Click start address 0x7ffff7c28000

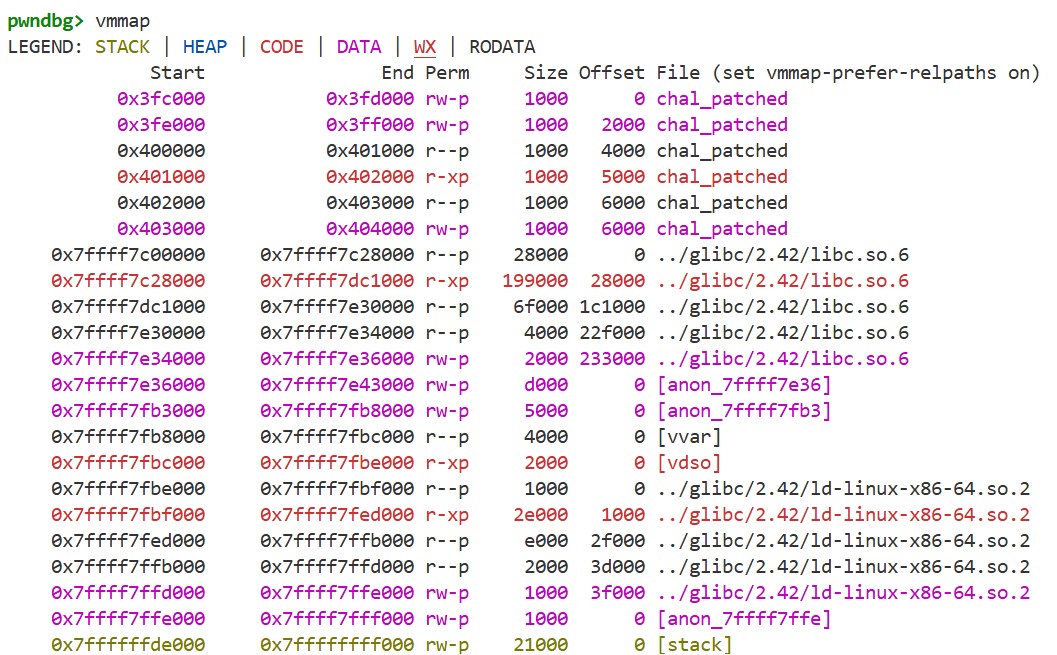(x=128, y=280)
